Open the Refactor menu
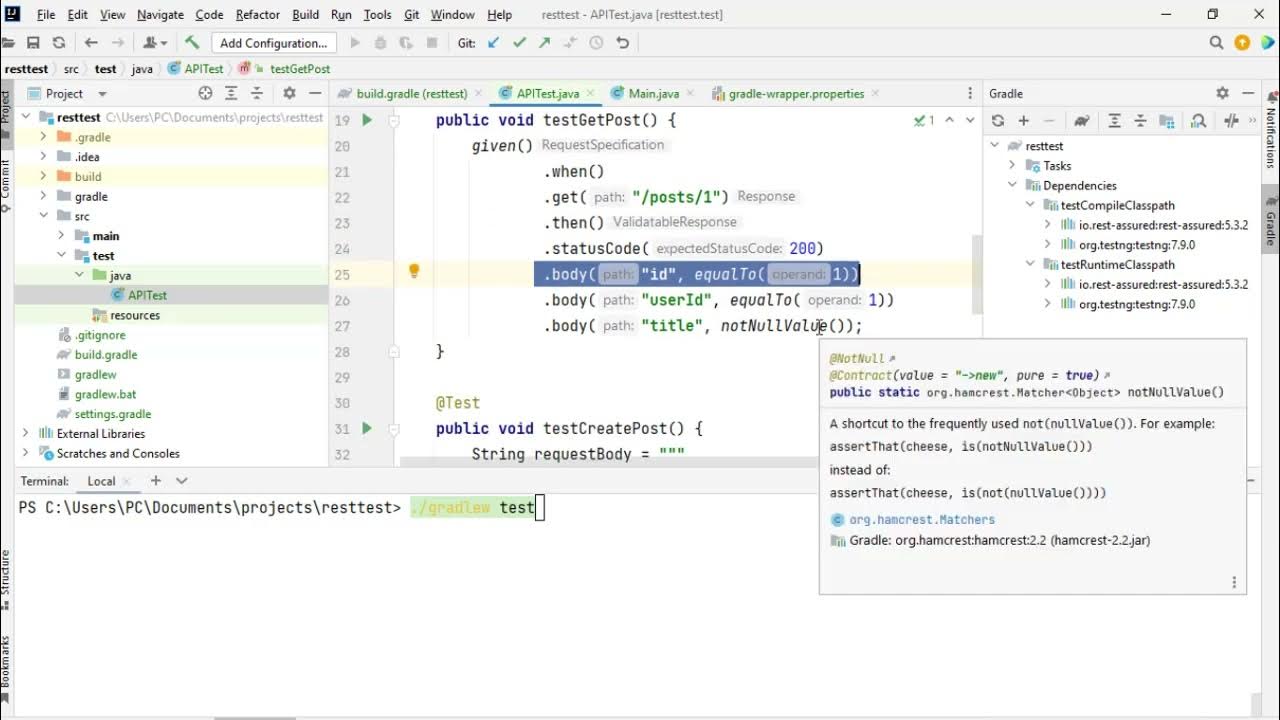This screenshot has height=720, width=1280. tap(258, 15)
